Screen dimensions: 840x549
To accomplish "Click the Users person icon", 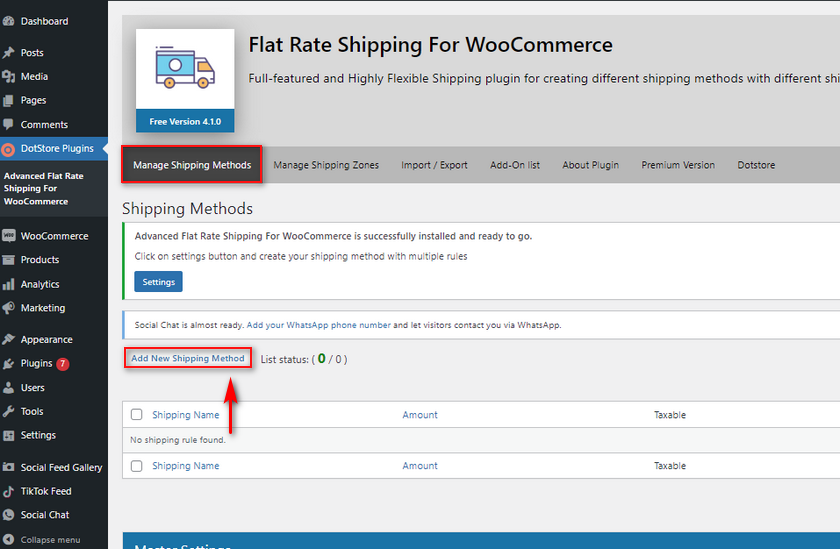I will pos(8,387).
